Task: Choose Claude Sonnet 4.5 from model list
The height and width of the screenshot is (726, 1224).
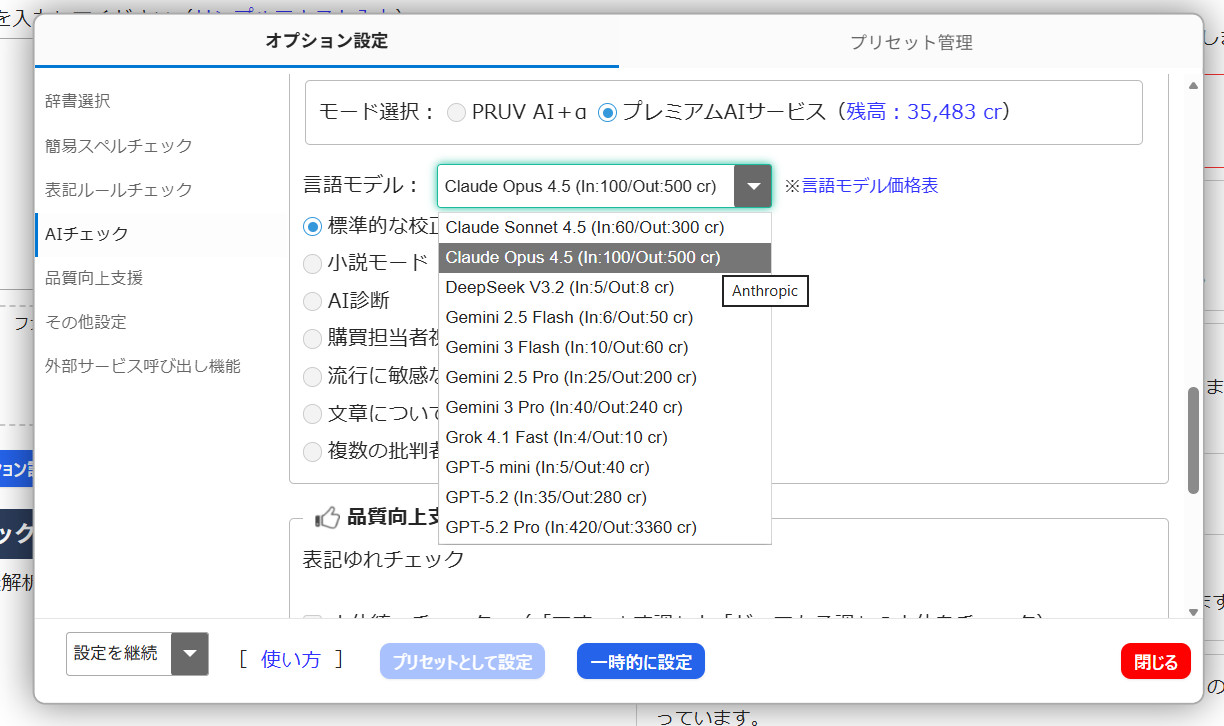Action: [x=584, y=227]
